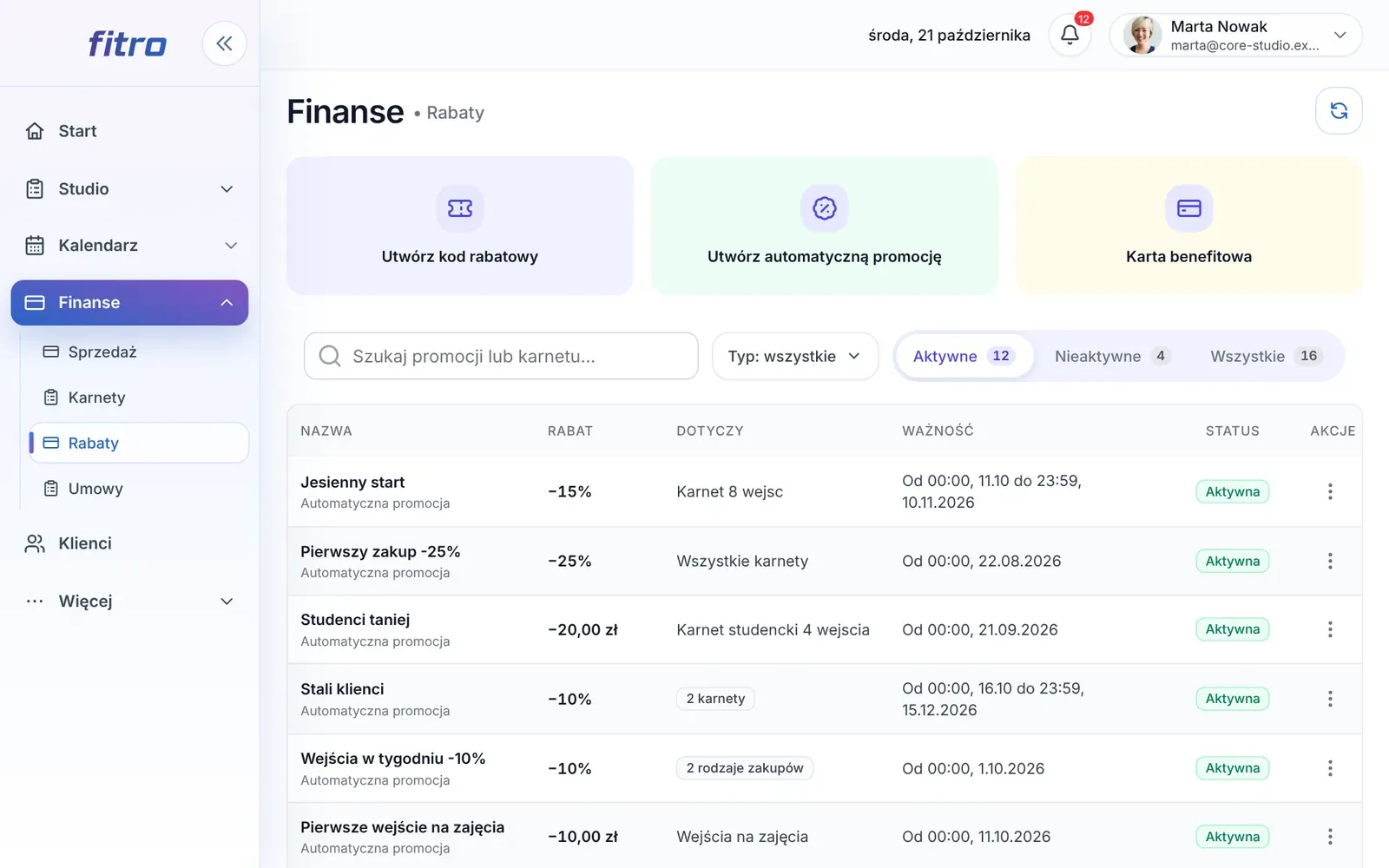Click Aktywna status badge for Jesienny start
Image resolution: width=1389 pixels, height=868 pixels.
[1233, 491]
